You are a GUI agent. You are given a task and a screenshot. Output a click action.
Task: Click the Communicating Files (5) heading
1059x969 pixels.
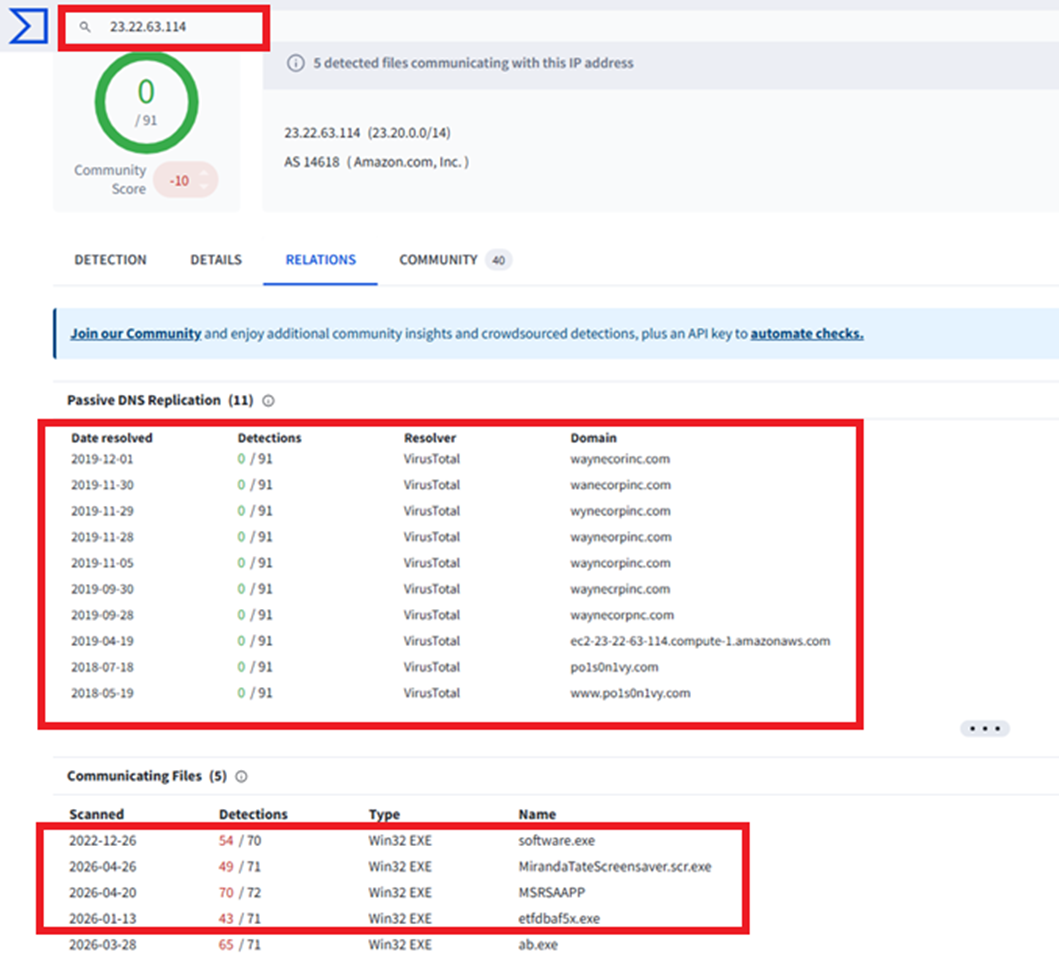coord(147,777)
